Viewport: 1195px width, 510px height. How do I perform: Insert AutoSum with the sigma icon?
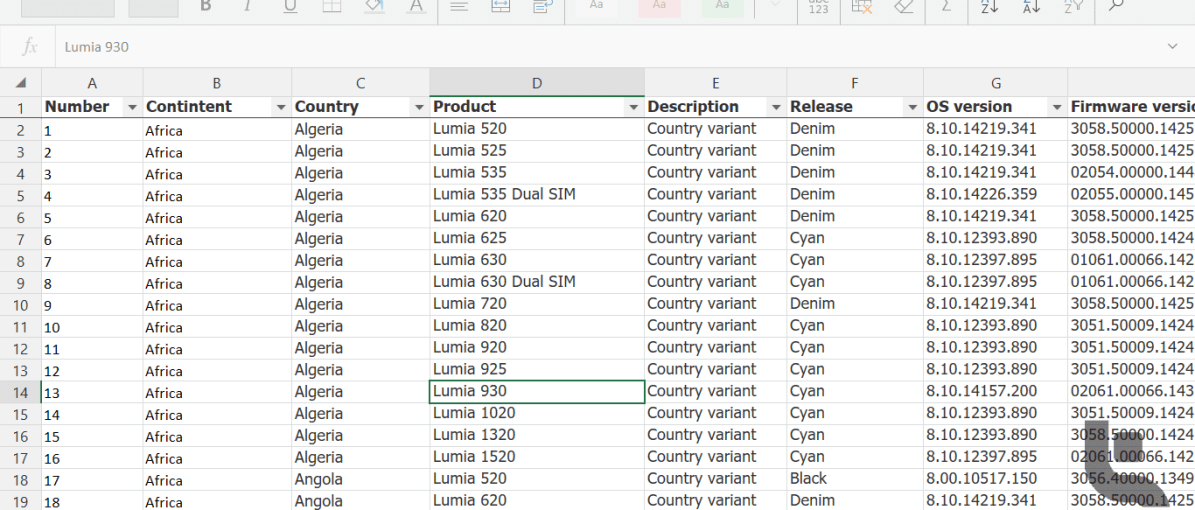pyautogui.click(x=947, y=6)
